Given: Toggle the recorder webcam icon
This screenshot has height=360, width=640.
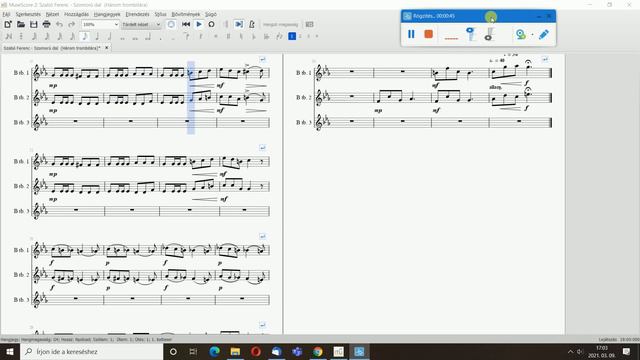Looking at the screenshot, I should [520, 34].
